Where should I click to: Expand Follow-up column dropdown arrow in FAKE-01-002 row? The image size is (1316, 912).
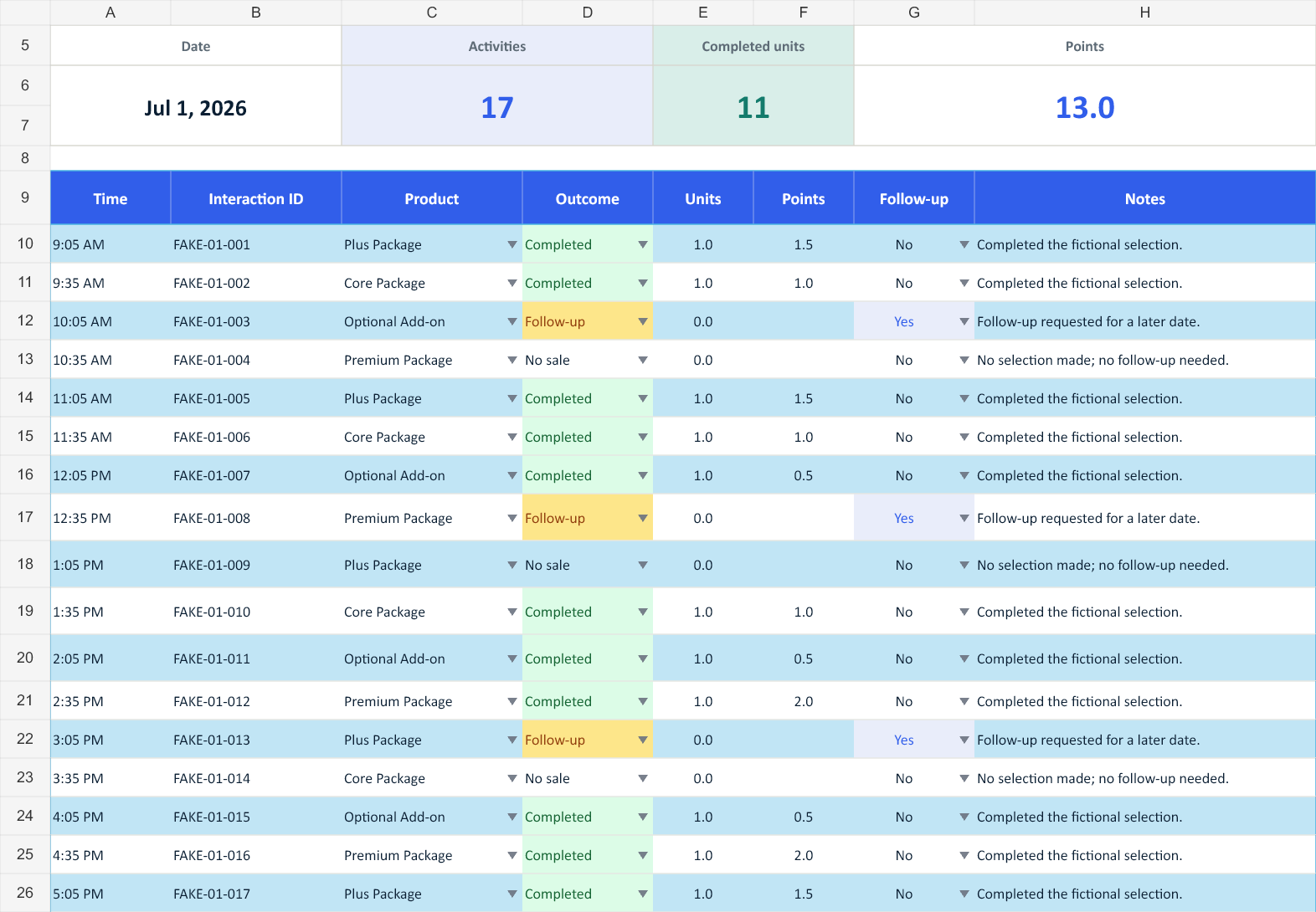pyautogui.click(x=964, y=283)
